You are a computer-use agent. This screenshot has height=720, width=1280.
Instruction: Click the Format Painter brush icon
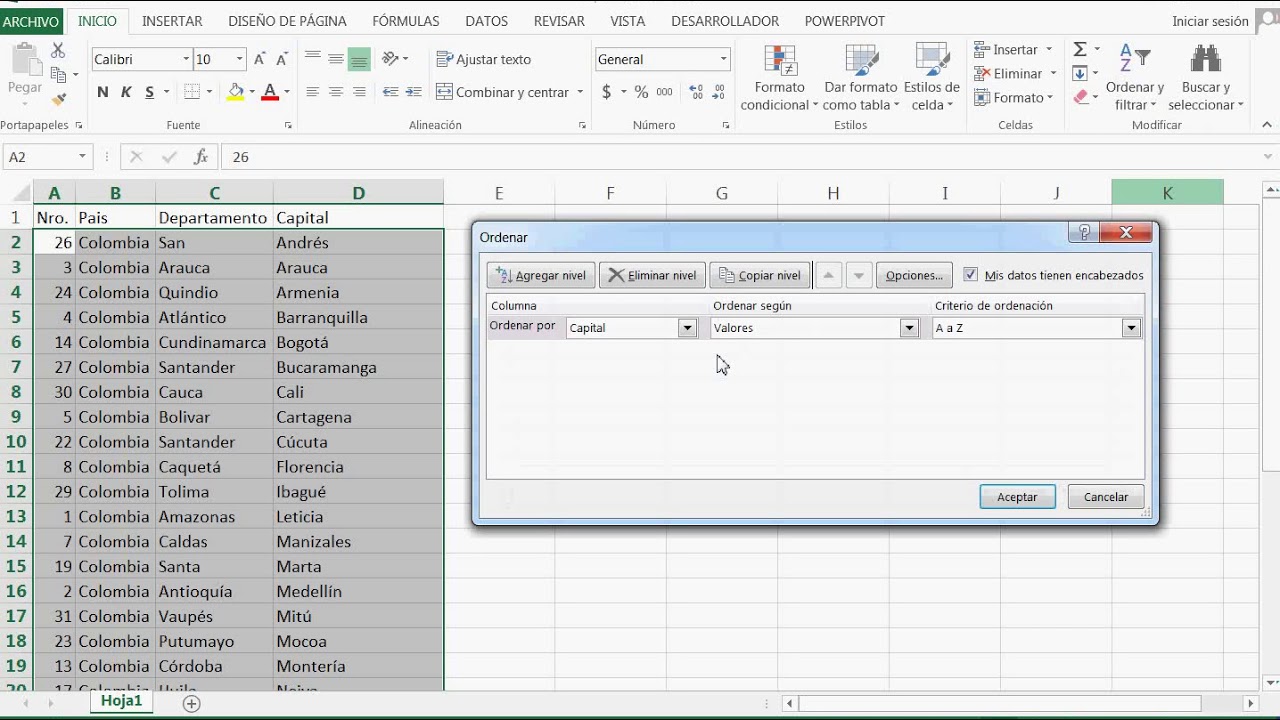[x=58, y=99]
